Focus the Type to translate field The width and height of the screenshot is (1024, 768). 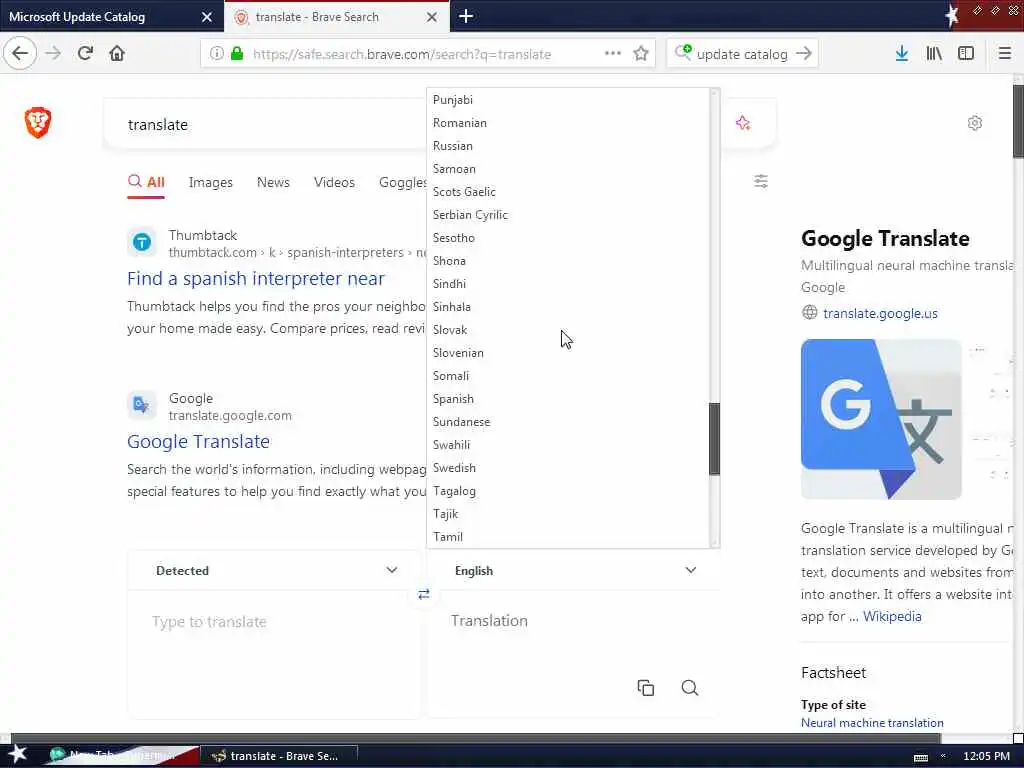point(275,653)
